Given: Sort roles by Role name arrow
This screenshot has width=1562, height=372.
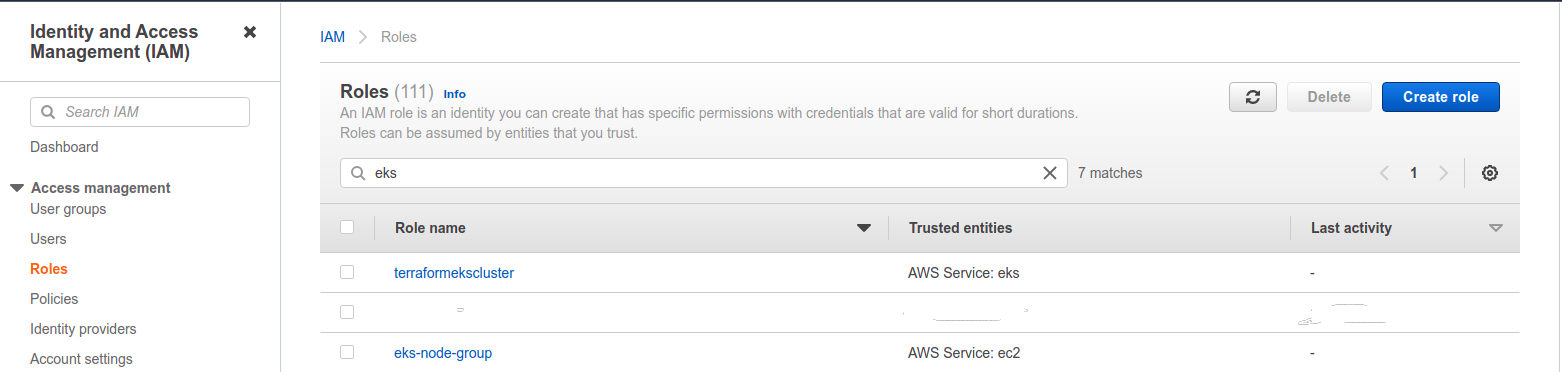Looking at the screenshot, I should coord(864,228).
